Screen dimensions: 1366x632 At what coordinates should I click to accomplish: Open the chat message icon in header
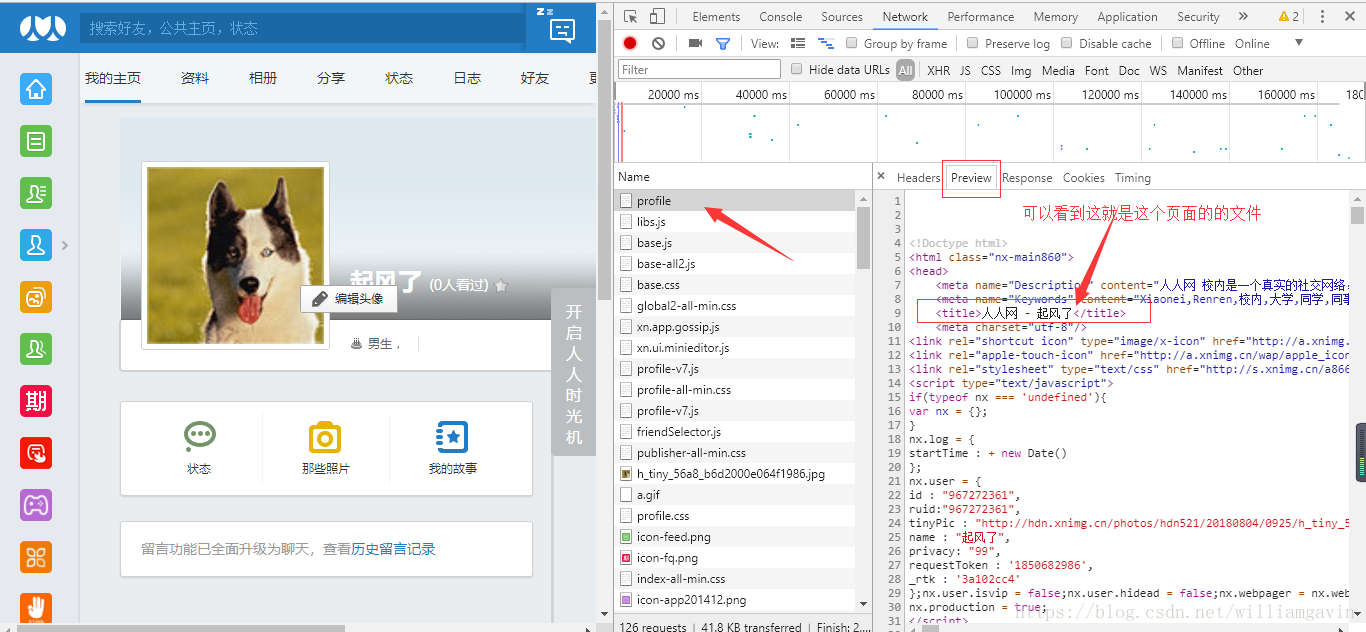[x=563, y=29]
